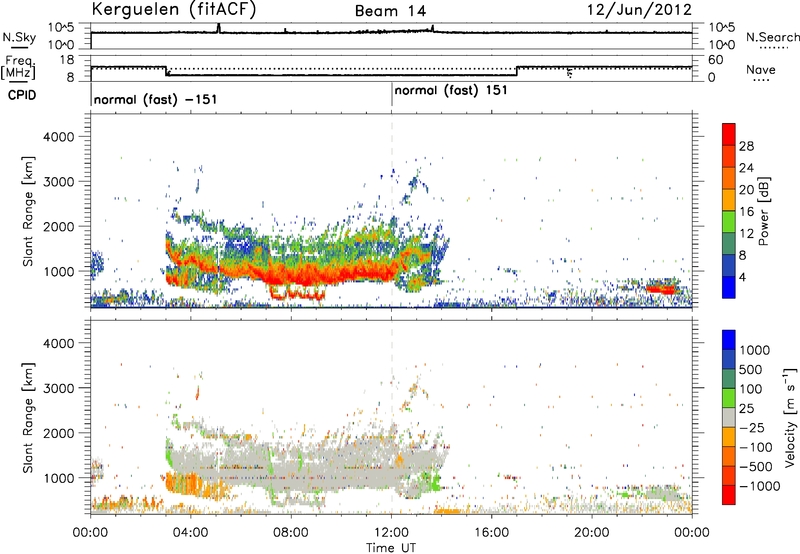The image size is (800, 554).
Task: Click the "-1000" tick on Velocity color bar
Action: pos(760,486)
